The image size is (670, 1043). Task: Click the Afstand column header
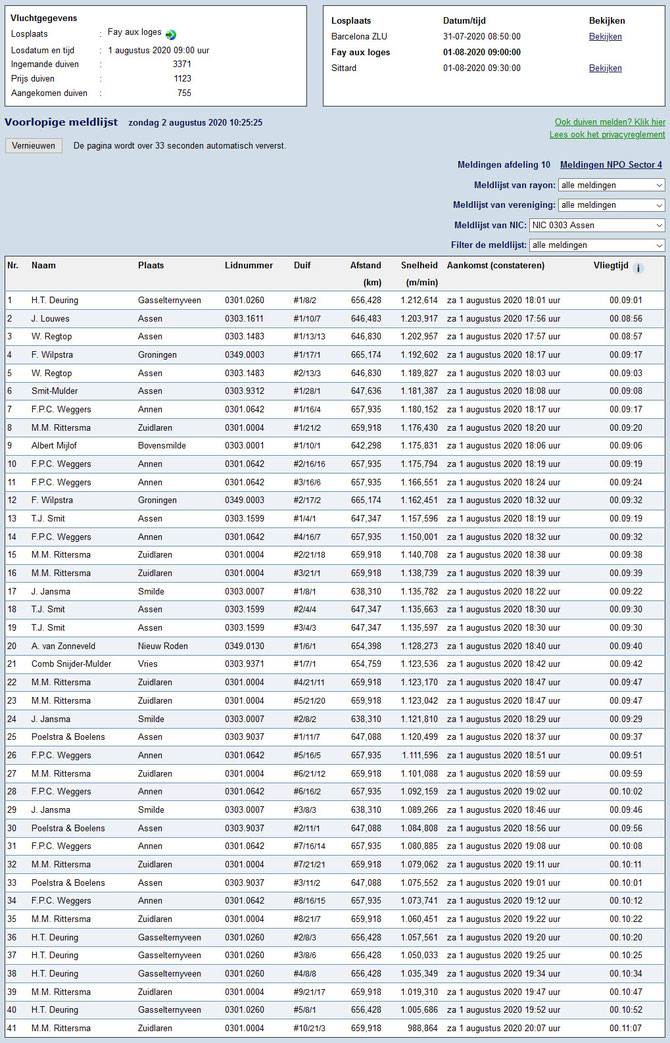click(366, 265)
